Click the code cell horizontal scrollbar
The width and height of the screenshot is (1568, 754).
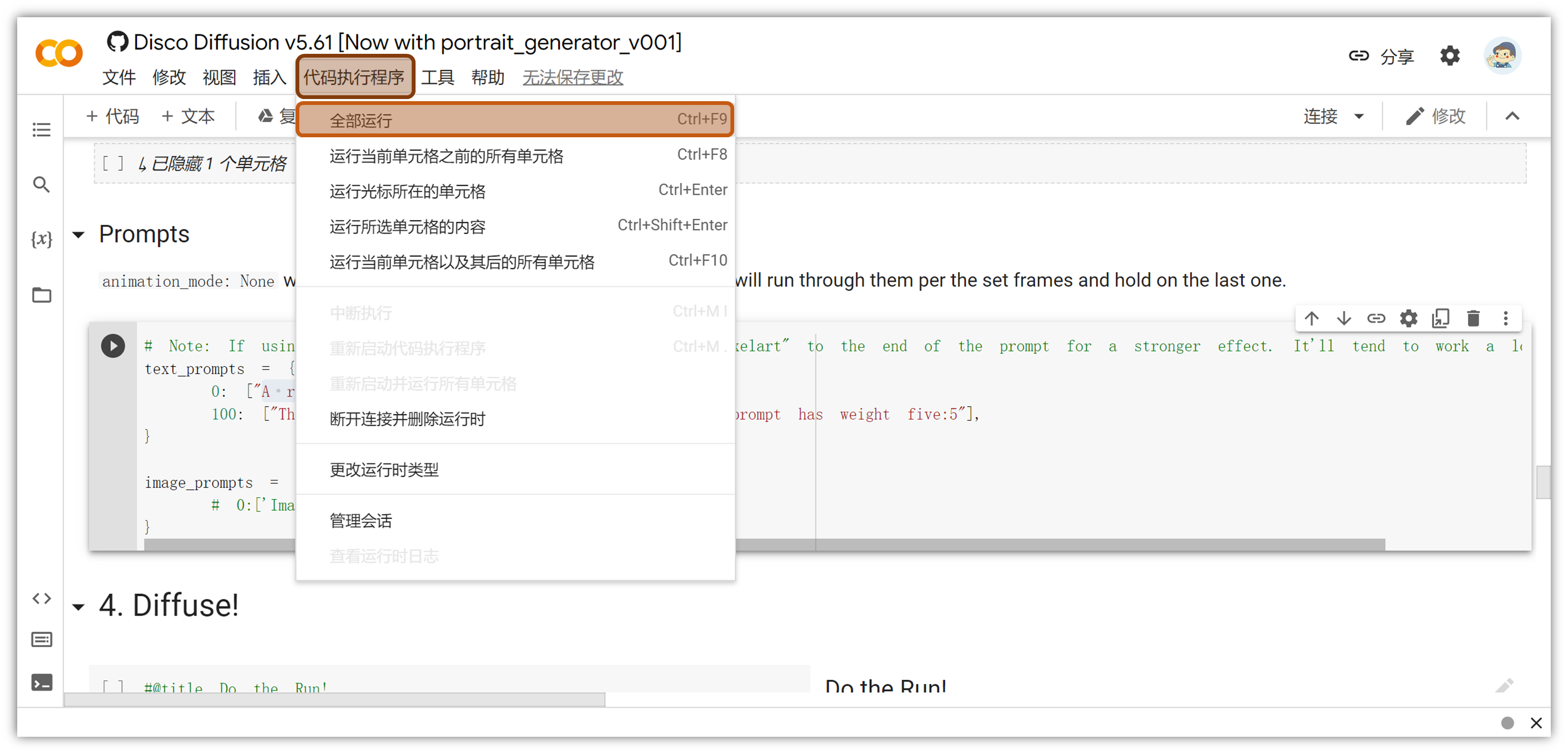coord(764,544)
